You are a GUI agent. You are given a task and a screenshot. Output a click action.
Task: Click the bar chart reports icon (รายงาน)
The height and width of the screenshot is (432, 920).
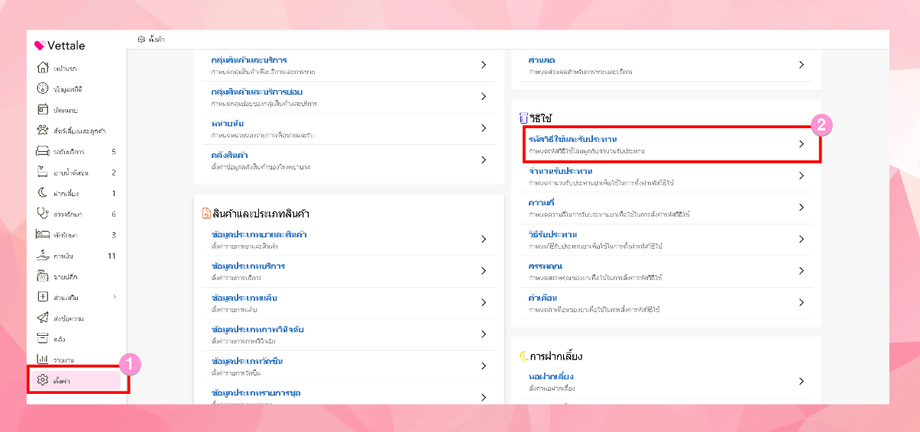[x=43, y=359]
